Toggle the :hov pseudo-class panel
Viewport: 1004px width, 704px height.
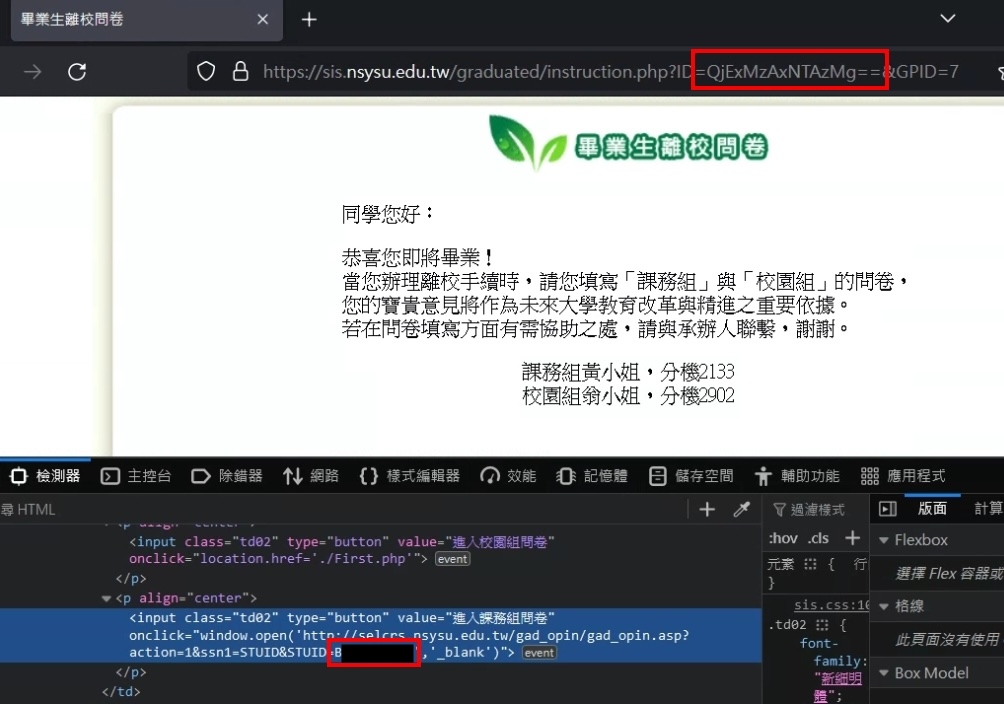[783, 539]
